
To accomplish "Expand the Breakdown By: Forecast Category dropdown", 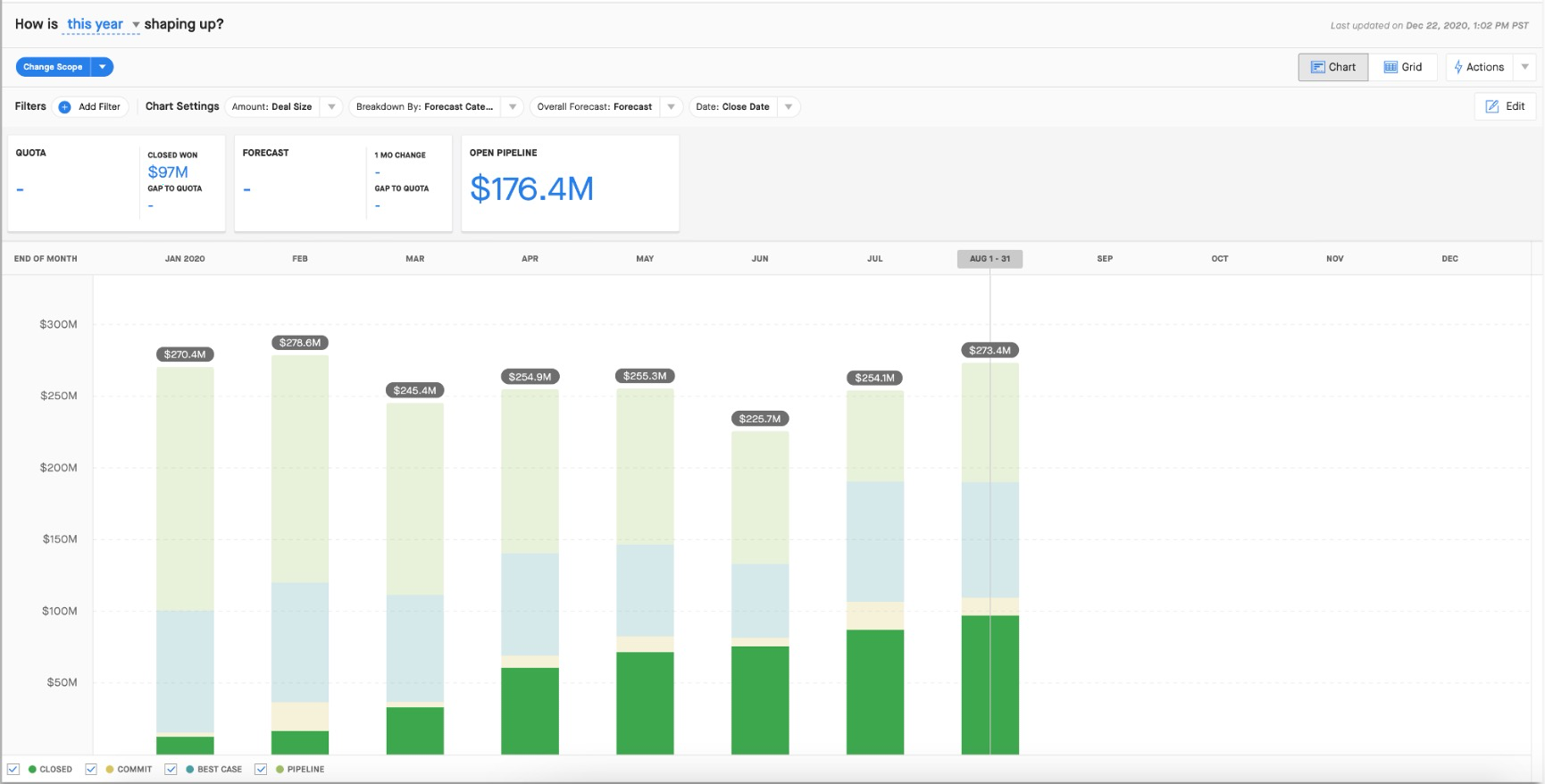I will 513,107.
